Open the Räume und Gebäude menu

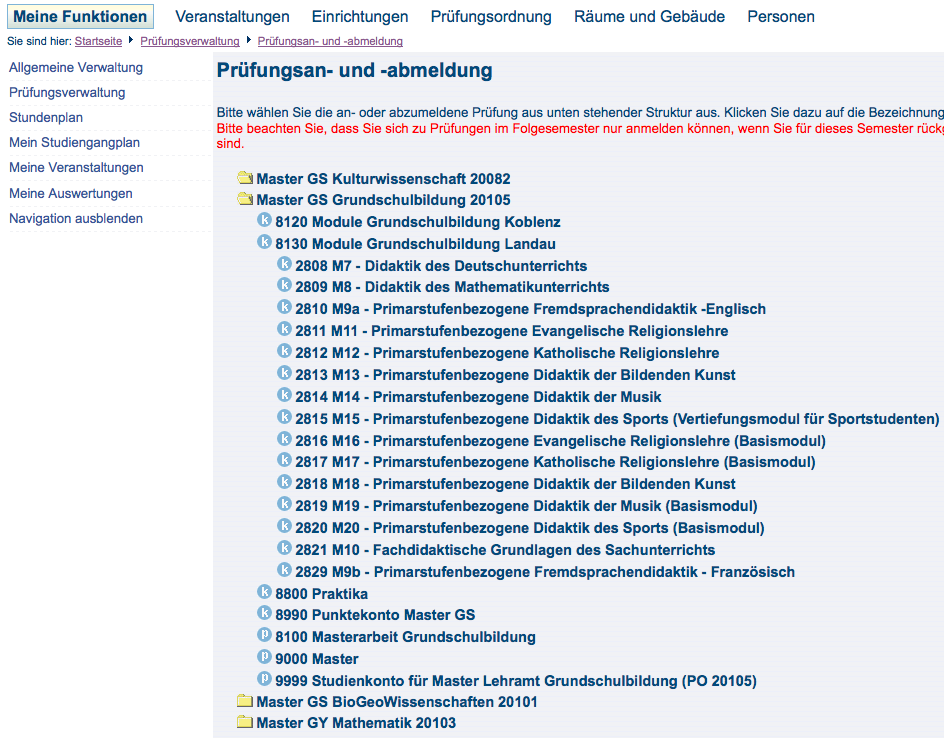point(649,17)
